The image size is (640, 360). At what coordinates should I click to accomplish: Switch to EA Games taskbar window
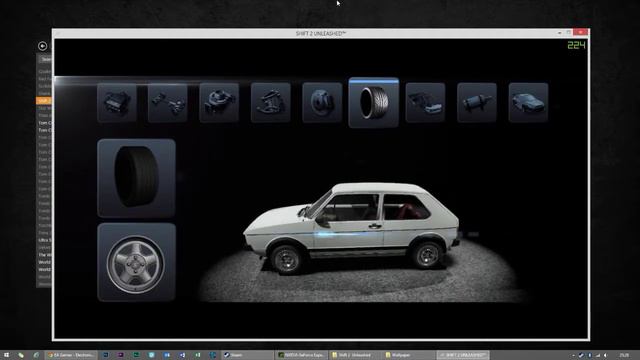pyautogui.click(x=71, y=355)
